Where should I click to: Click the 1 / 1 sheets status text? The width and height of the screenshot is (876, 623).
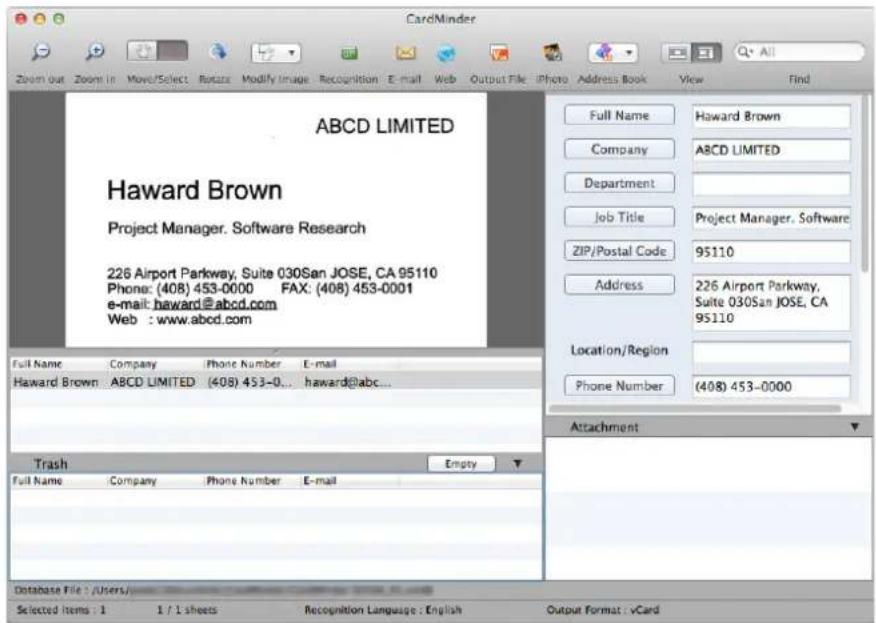coord(187,610)
